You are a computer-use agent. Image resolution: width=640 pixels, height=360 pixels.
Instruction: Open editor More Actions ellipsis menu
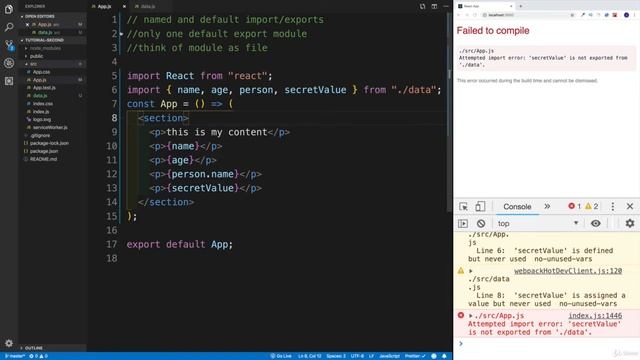pyautogui.click(x=446, y=7)
